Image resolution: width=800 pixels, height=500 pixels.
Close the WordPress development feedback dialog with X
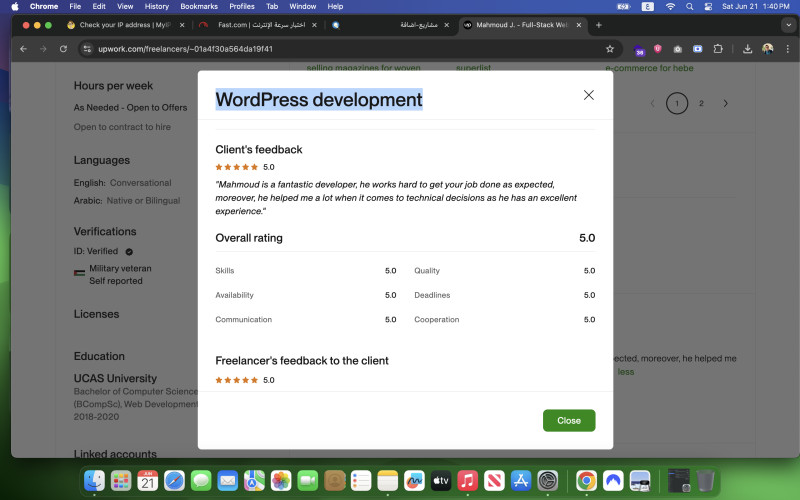click(588, 95)
